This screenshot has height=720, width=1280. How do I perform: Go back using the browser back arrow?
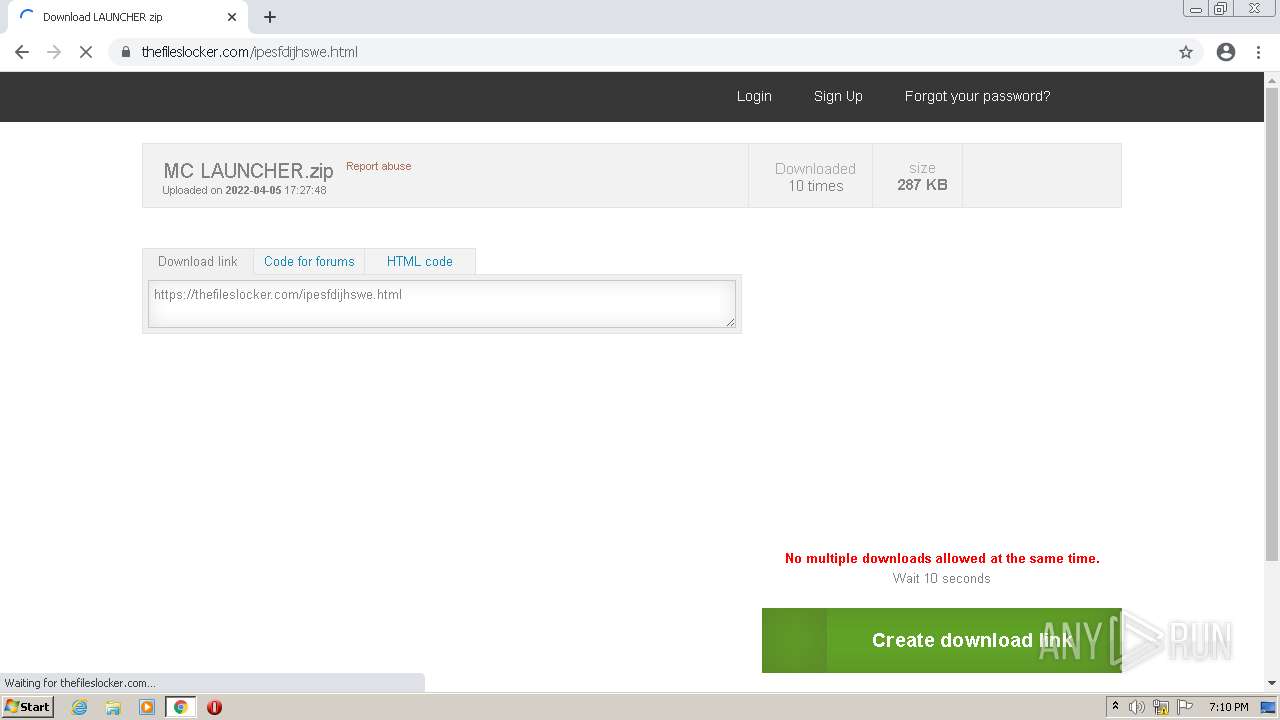click(22, 52)
